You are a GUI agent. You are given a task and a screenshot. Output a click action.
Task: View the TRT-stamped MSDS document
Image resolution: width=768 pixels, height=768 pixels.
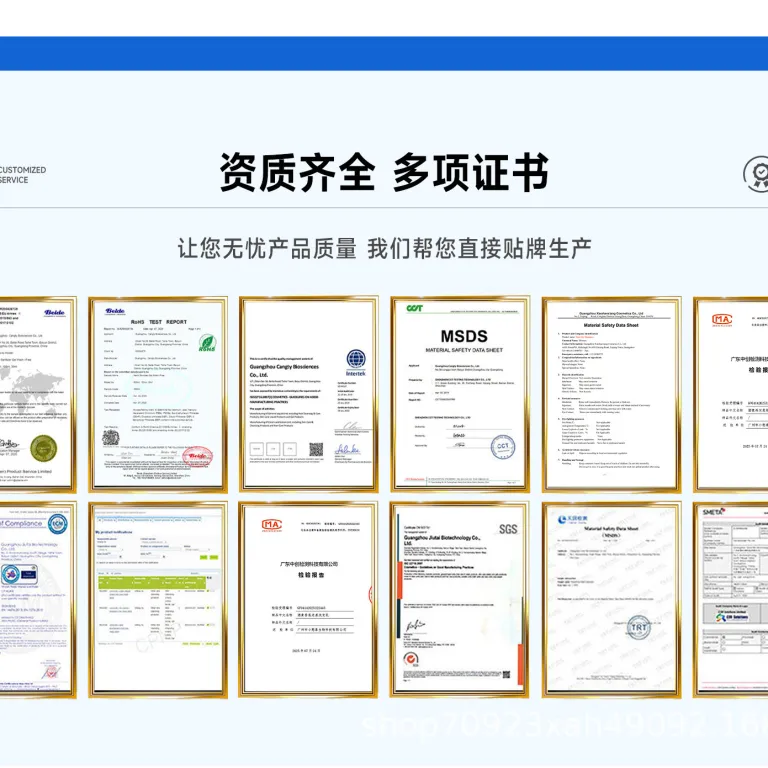(611, 600)
